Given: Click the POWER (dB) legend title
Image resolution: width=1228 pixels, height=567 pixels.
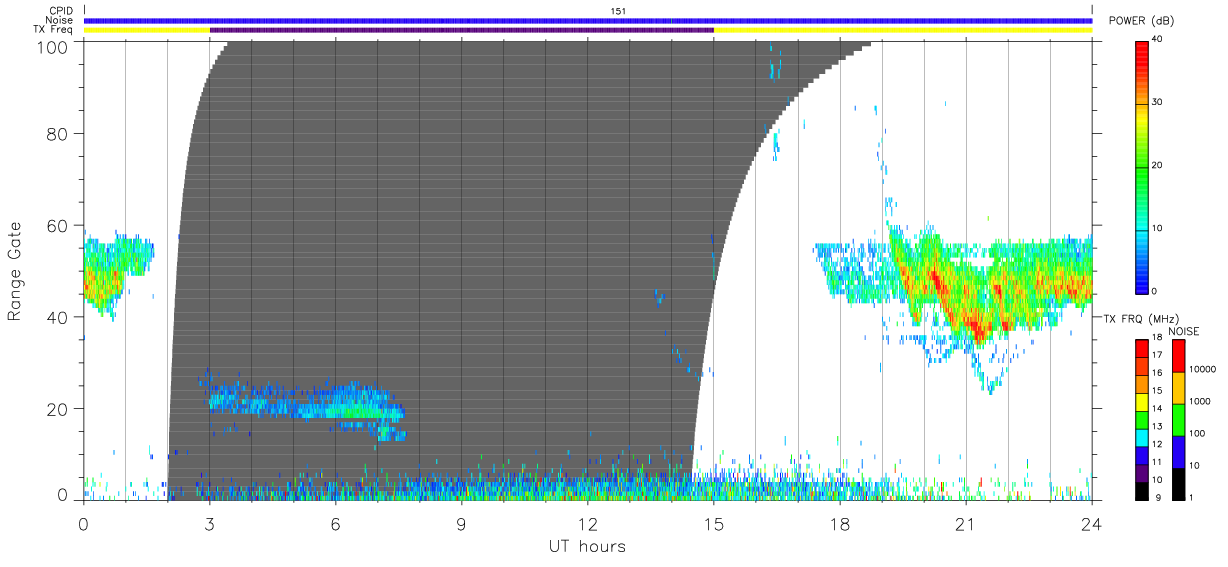Looking at the screenshot, I should coord(1140,21).
